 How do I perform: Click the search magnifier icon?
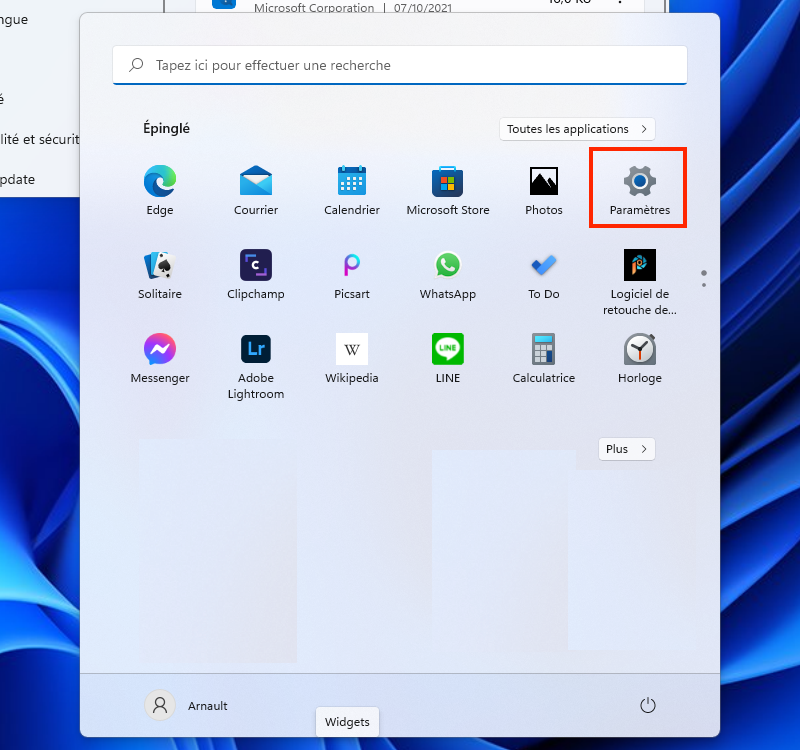pyautogui.click(x=136, y=65)
